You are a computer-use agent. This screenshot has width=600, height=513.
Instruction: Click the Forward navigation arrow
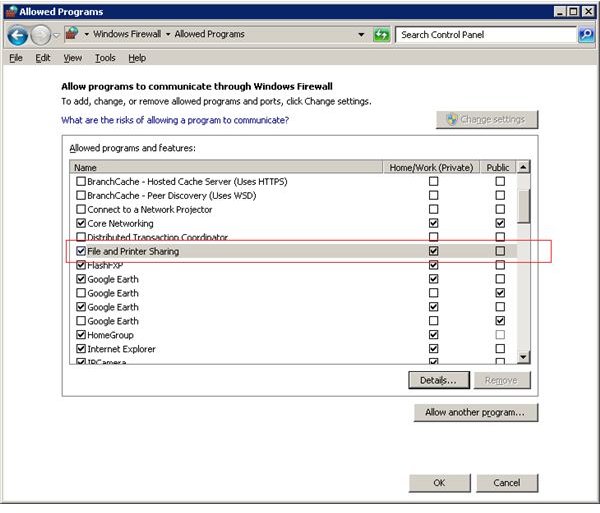point(40,35)
